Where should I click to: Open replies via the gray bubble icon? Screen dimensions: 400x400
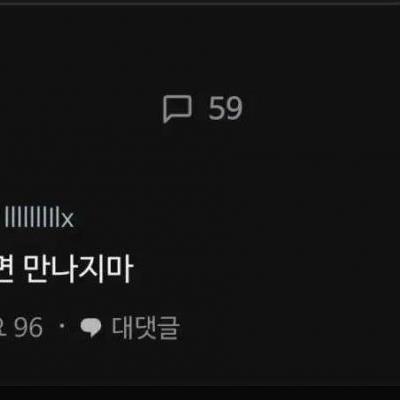coord(91,327)
